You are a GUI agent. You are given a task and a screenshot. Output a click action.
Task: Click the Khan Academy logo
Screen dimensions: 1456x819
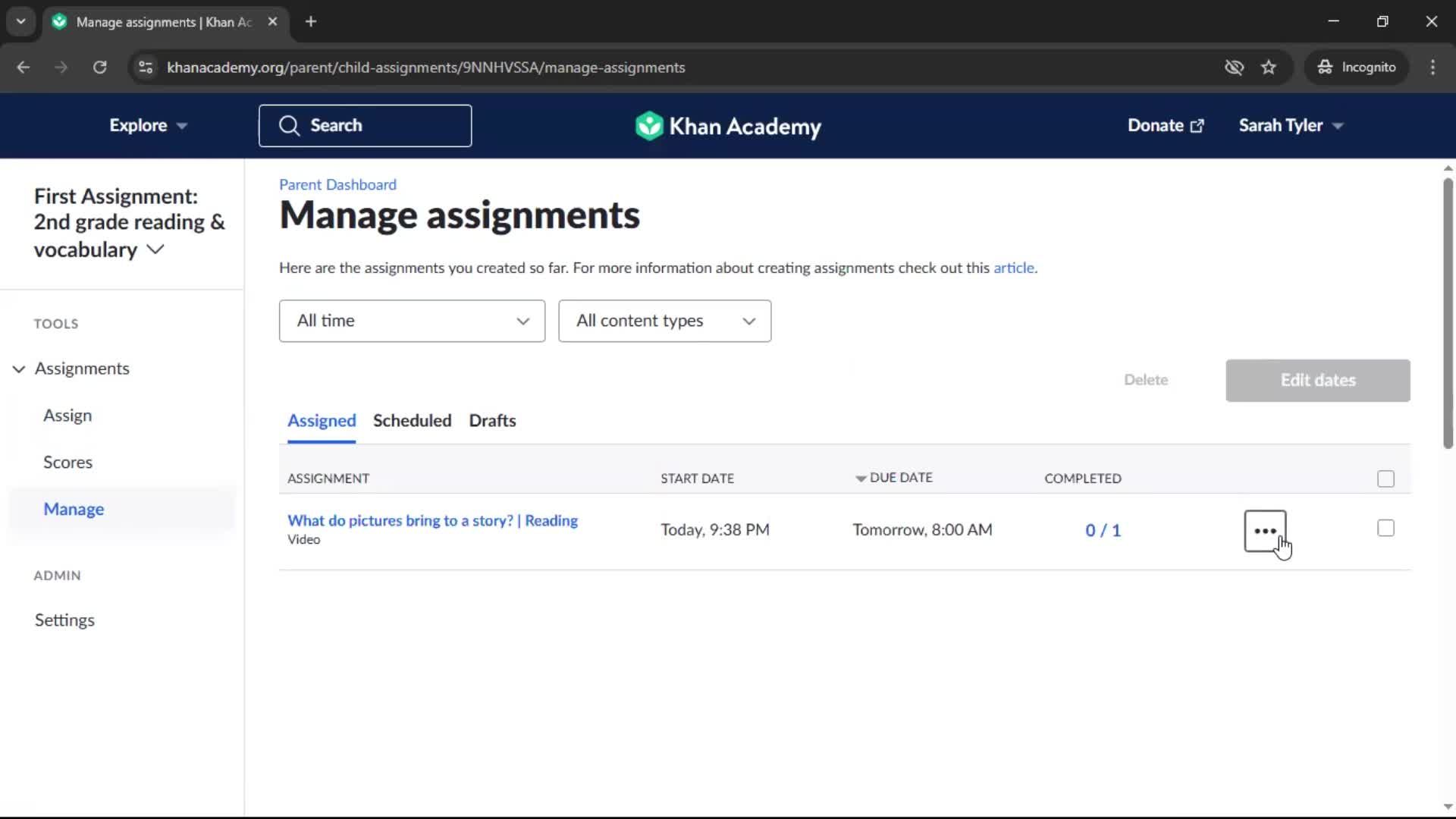(728, 126)
